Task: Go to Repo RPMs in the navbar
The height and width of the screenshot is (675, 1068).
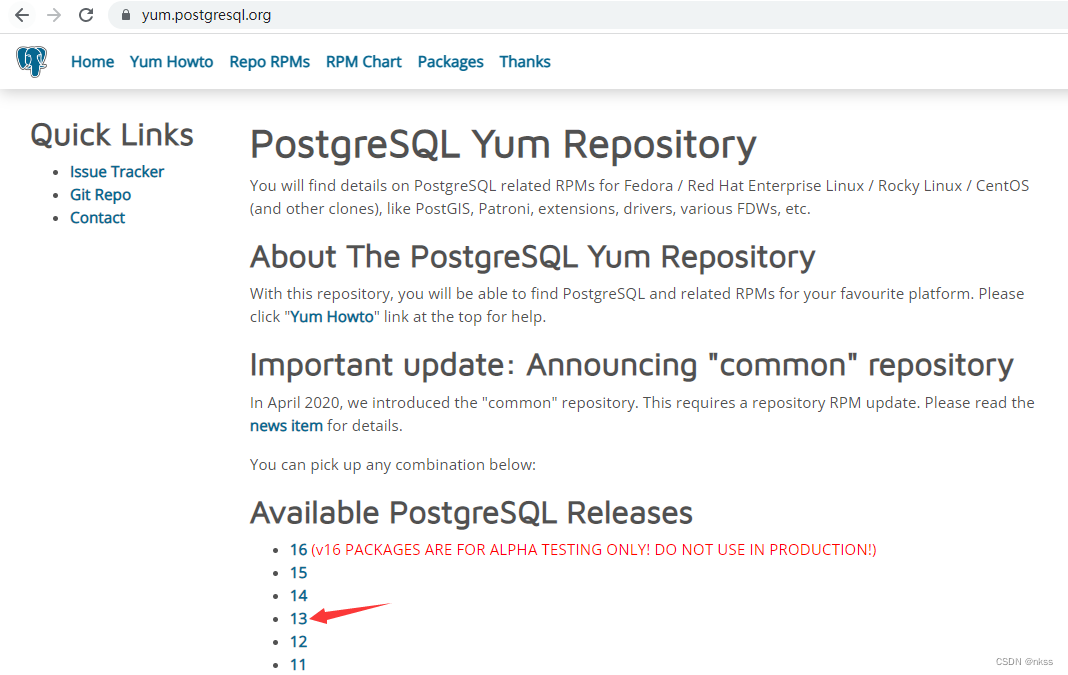Action: [270, 62]
